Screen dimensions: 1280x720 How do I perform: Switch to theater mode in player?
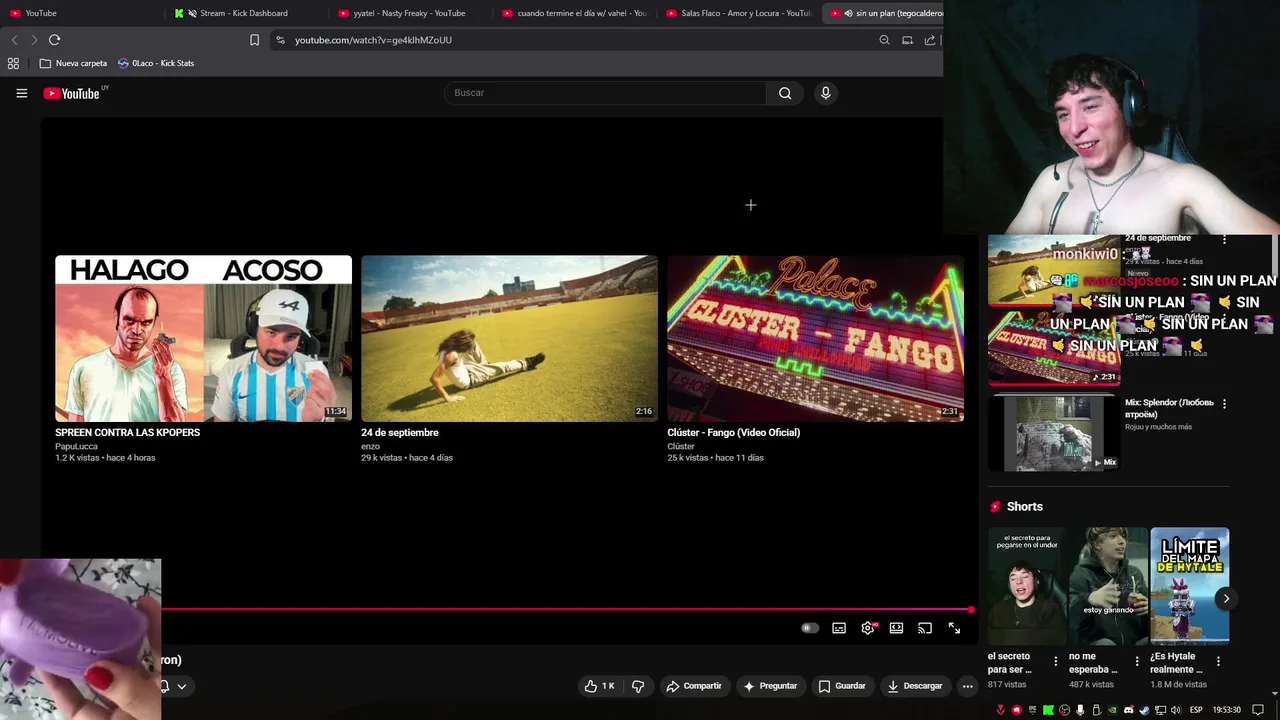(x=896, y=628)
